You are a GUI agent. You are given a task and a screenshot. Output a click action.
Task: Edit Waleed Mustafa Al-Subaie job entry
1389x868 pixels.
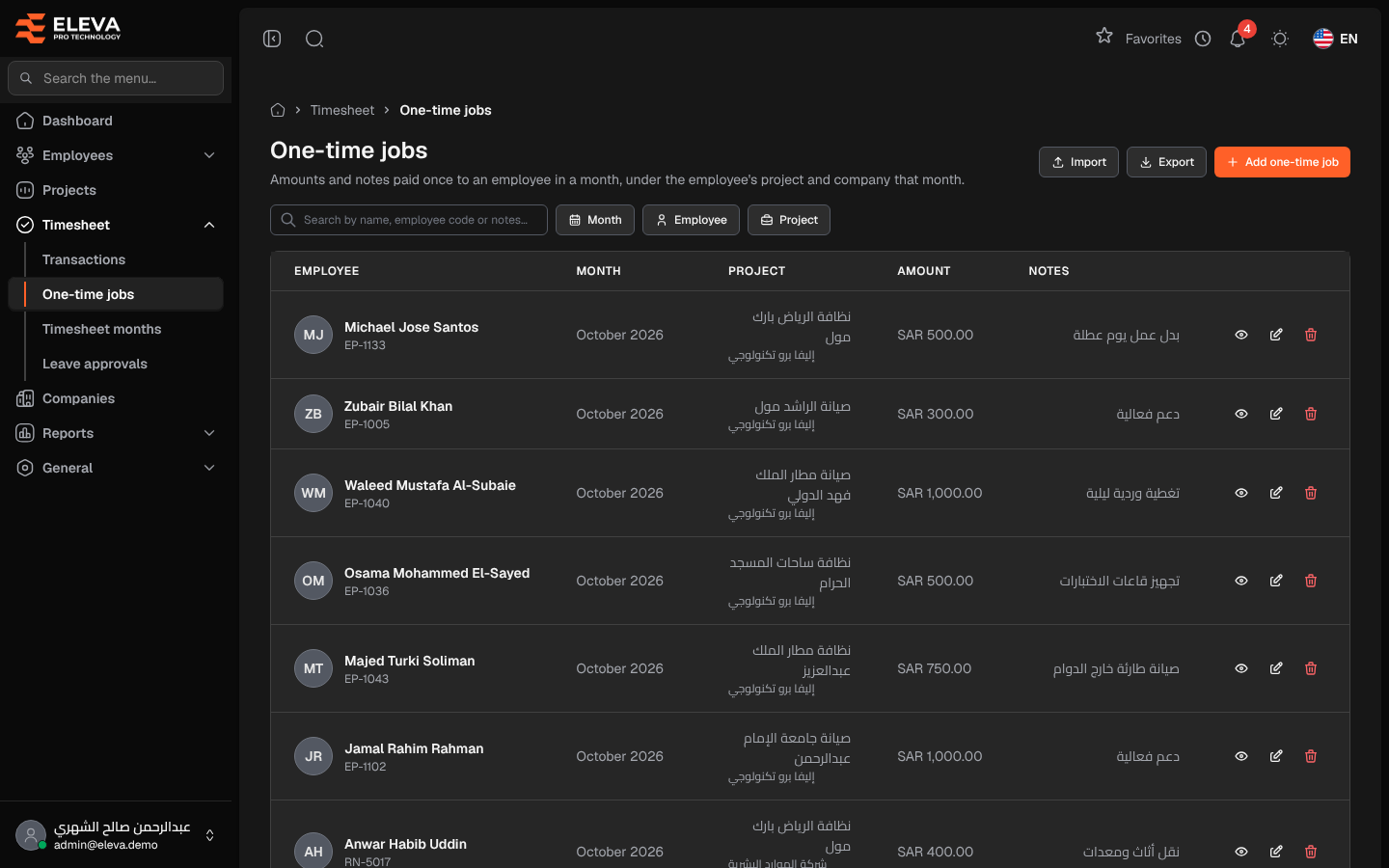(x=1276, y=493)
